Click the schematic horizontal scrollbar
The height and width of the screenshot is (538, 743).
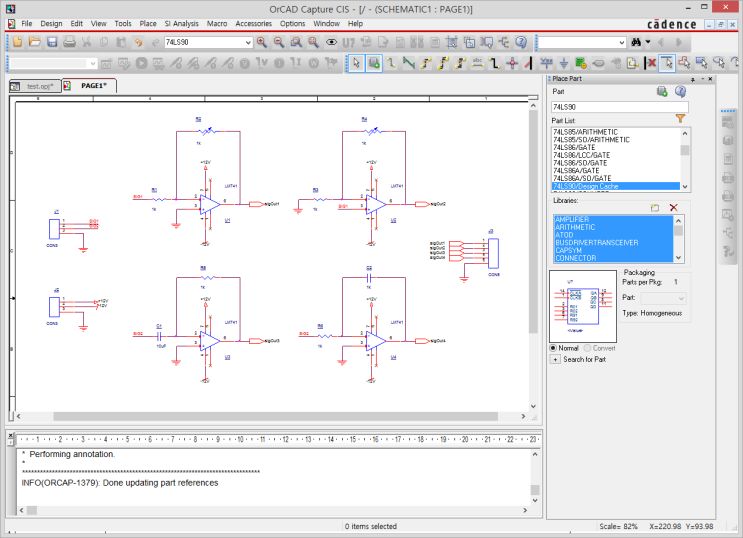pos(275,416)
